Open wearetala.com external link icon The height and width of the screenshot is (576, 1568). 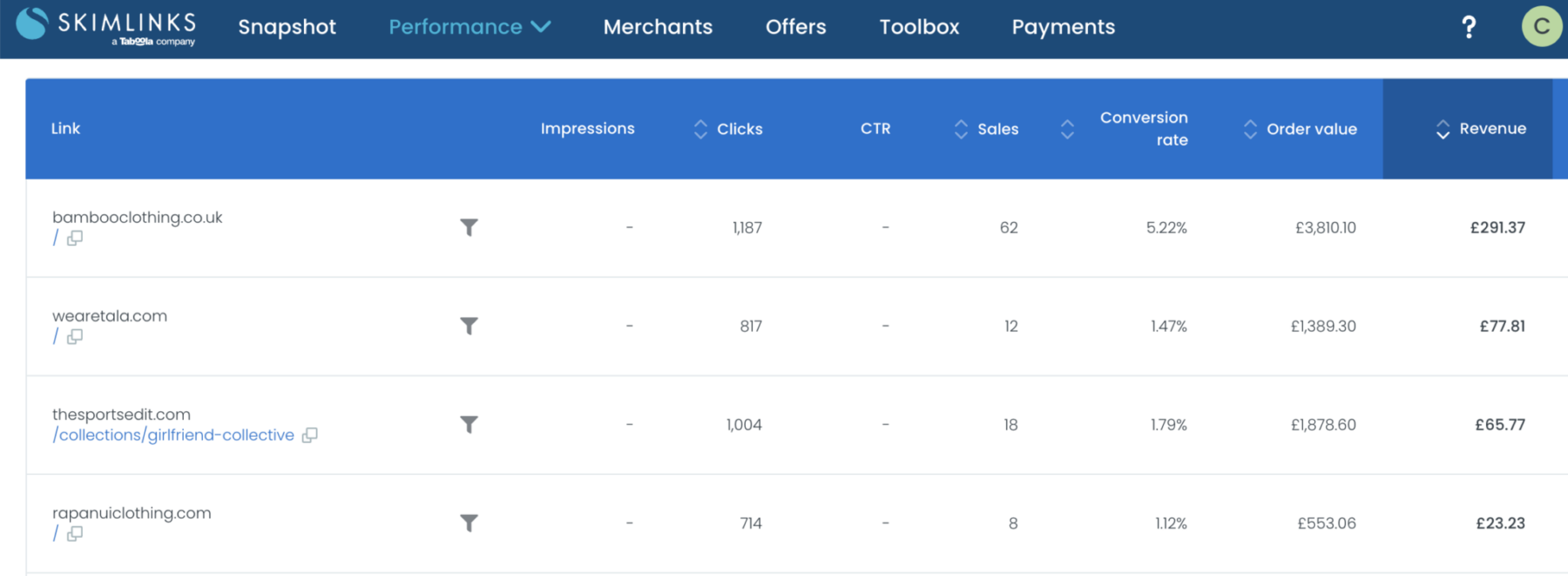coord(75,336)
